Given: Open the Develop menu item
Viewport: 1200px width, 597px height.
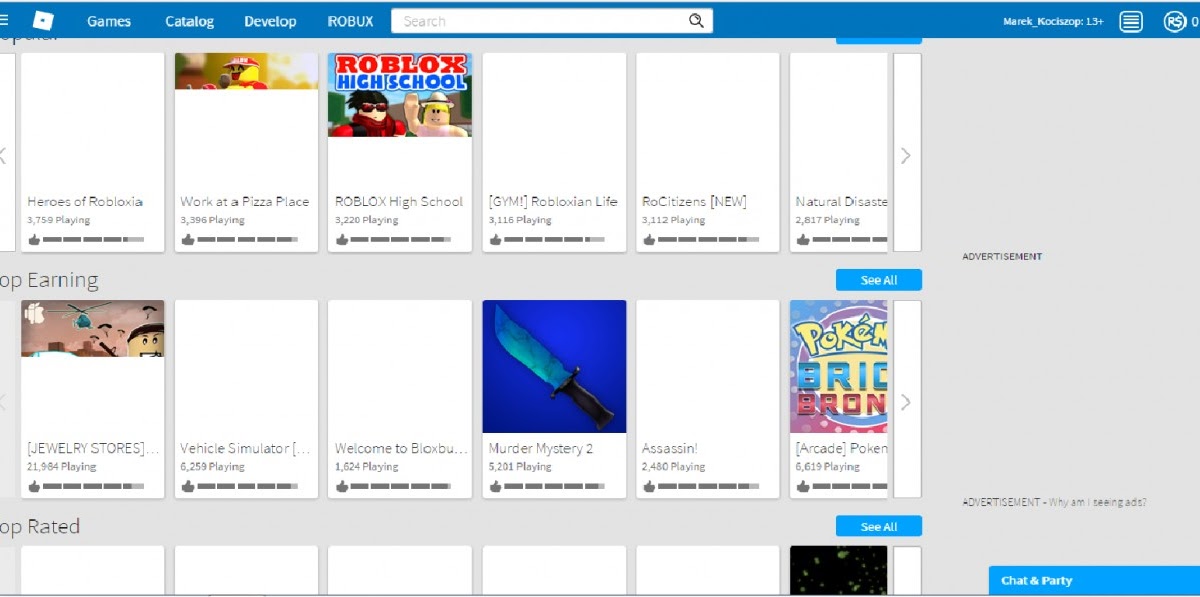Looking at the screenshot, I should 270,21.
